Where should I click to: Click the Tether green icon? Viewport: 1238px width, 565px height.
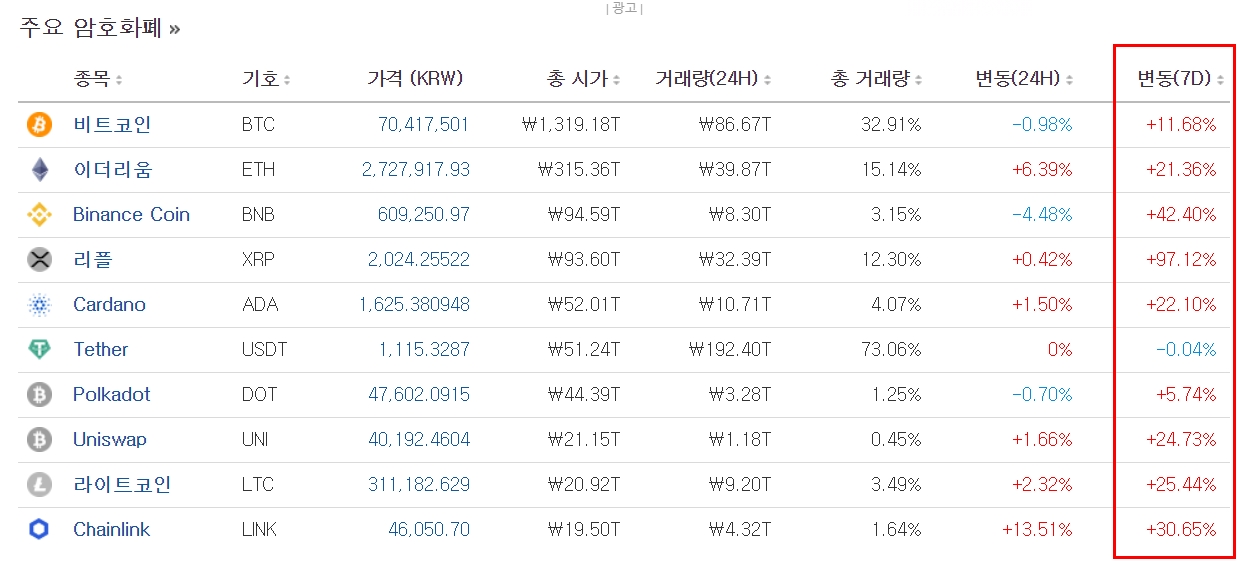pos(39,350)
